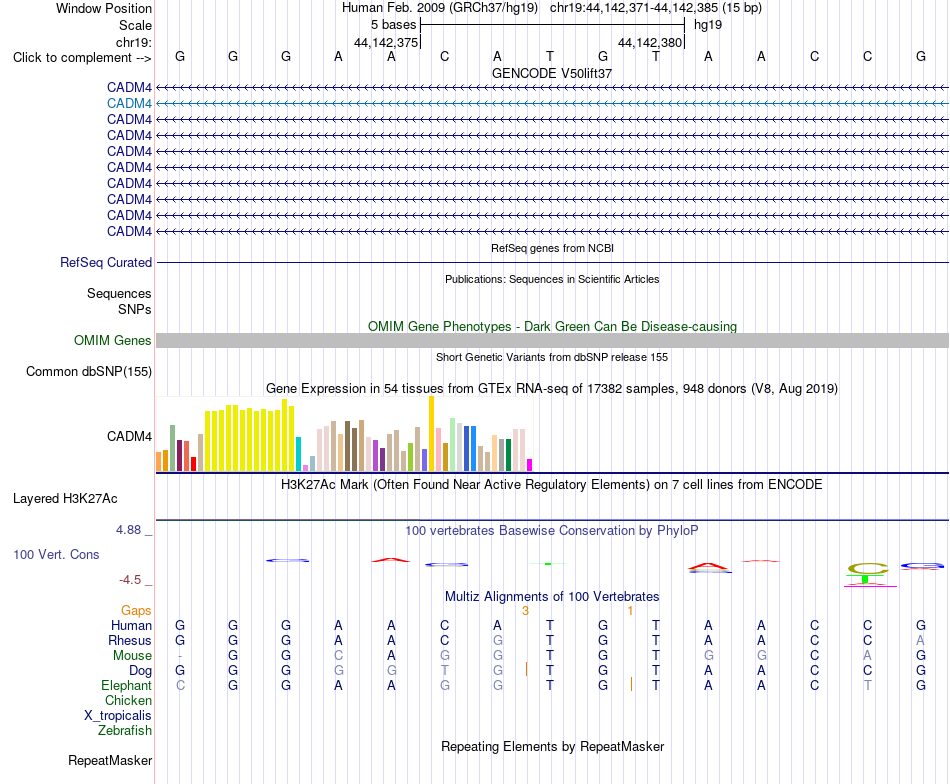Click the 'RefSeq genes from NCBI' title

(x=552, y=248)
